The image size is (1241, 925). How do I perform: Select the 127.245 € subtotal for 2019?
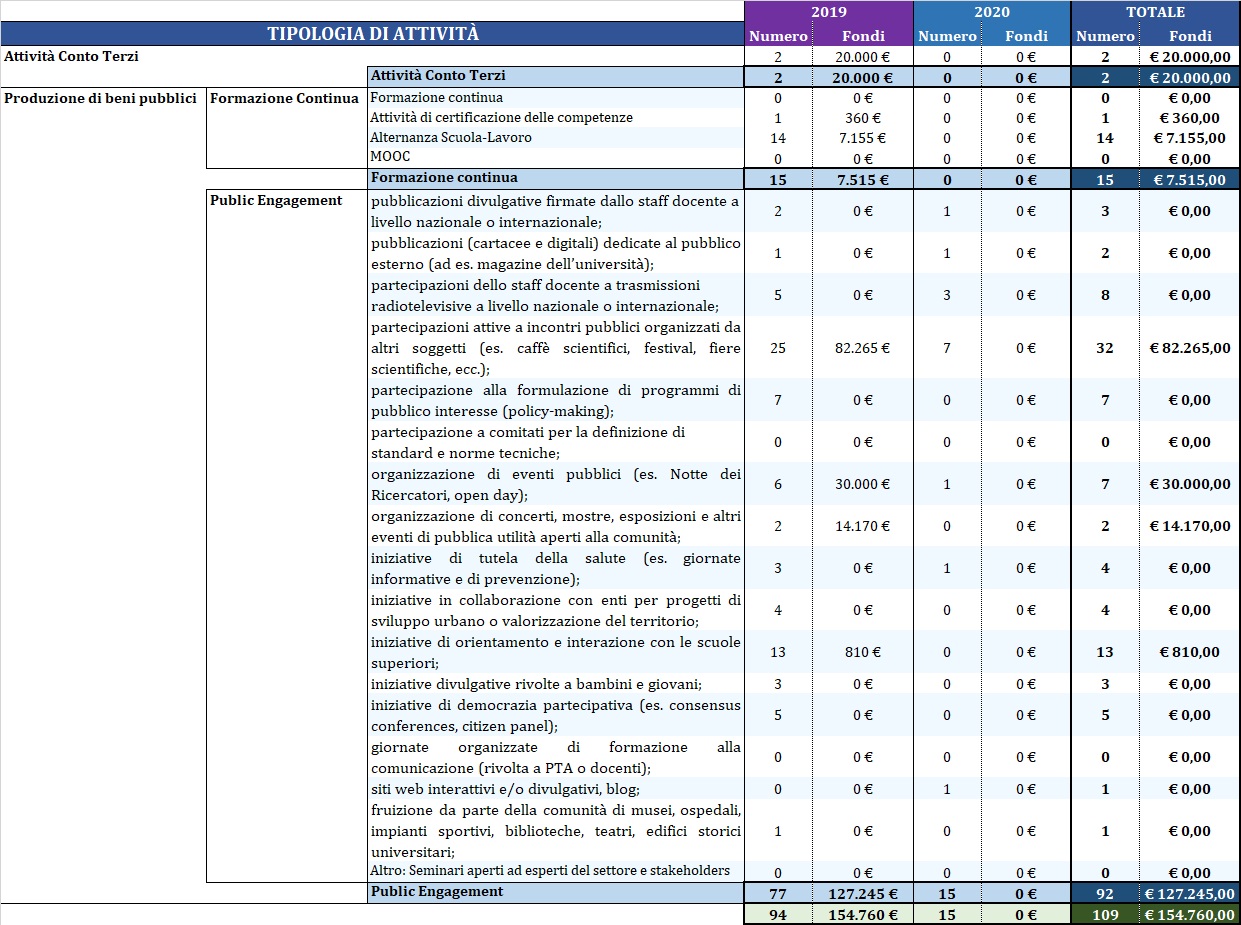pos(863,894)
